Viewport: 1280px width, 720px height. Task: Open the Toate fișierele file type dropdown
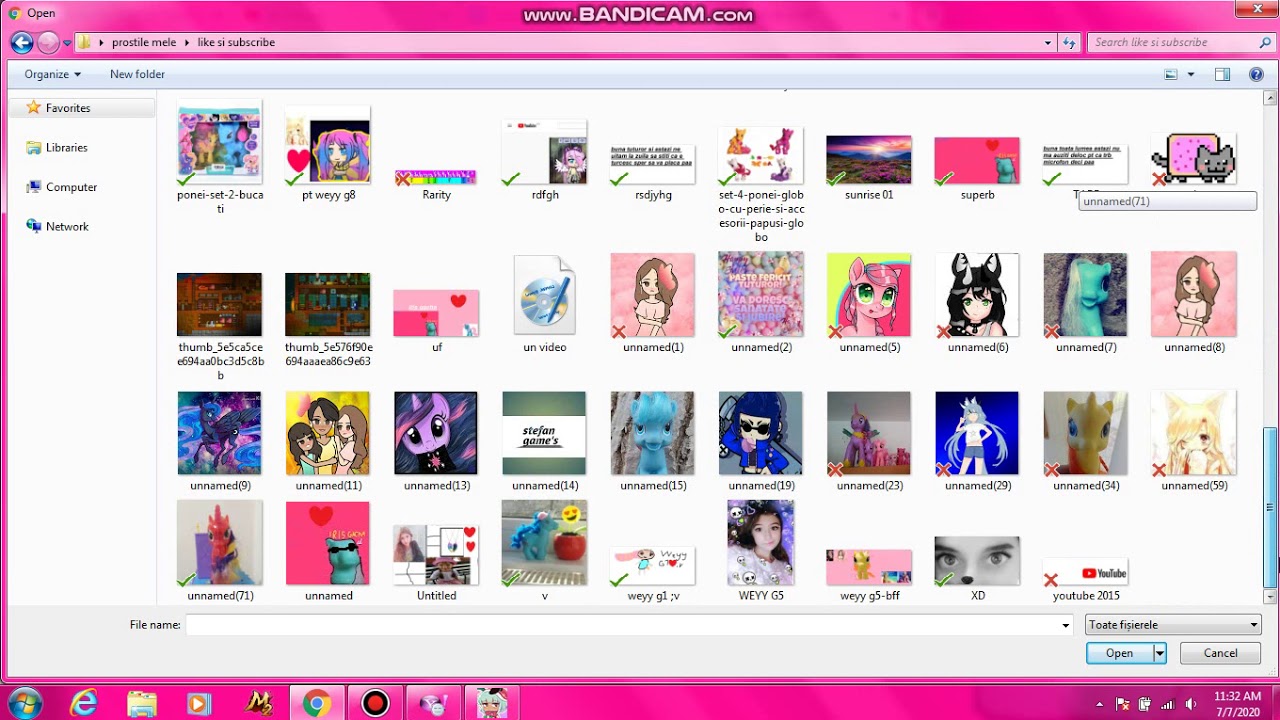[1173, 625]
